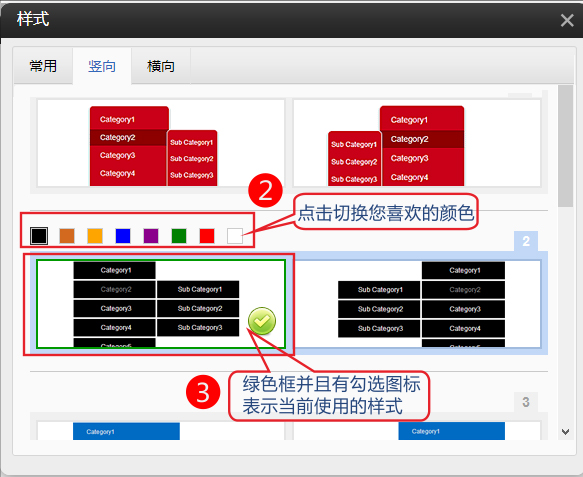This screenshot has height=477, width=583.
Task: Click the scrollbar down arrow
Action: 566,432
